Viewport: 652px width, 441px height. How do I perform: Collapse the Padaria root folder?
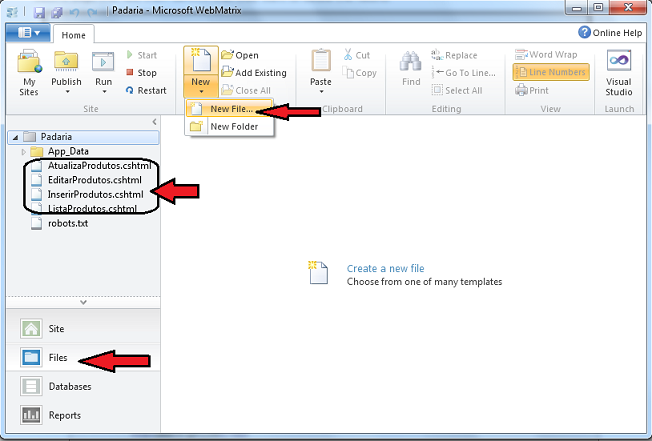pos(15,137)
